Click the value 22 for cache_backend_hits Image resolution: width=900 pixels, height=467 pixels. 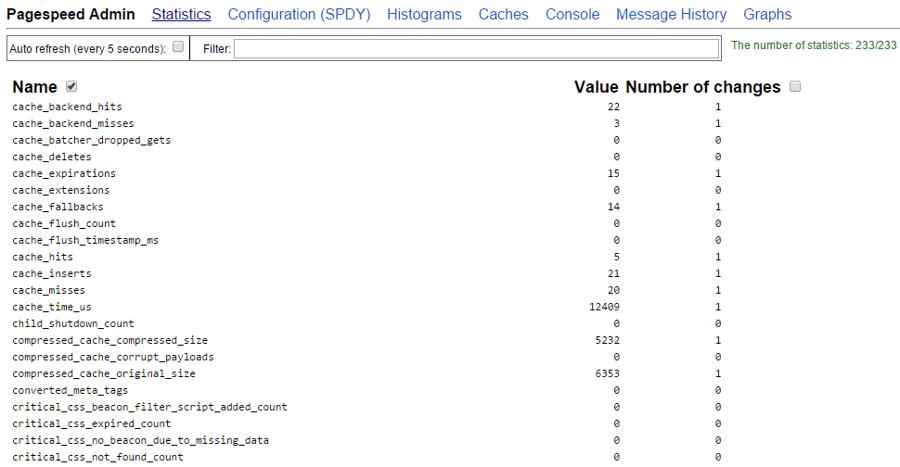(x=614, y=107)
